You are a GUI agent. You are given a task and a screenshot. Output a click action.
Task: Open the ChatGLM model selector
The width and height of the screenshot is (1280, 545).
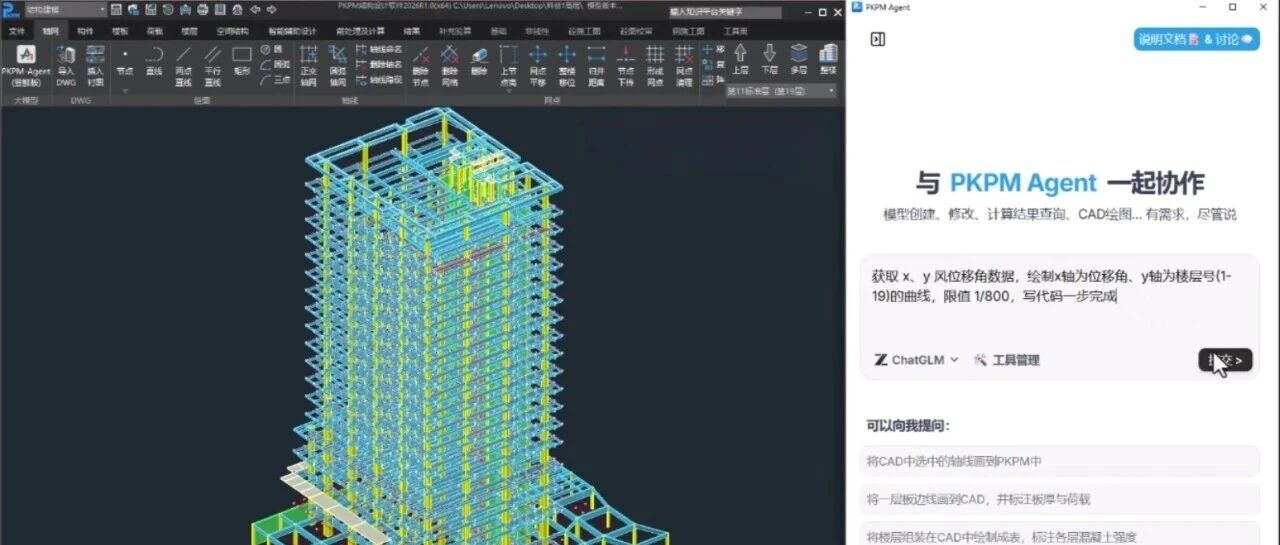click(x=917, y=360)
